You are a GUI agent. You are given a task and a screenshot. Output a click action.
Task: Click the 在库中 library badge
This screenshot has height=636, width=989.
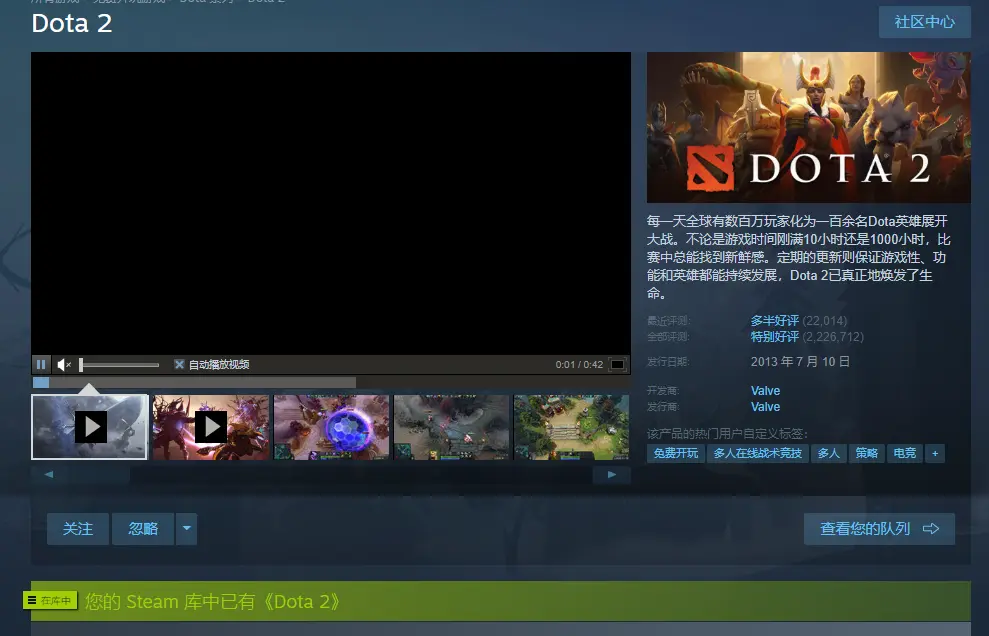[50, 601]
